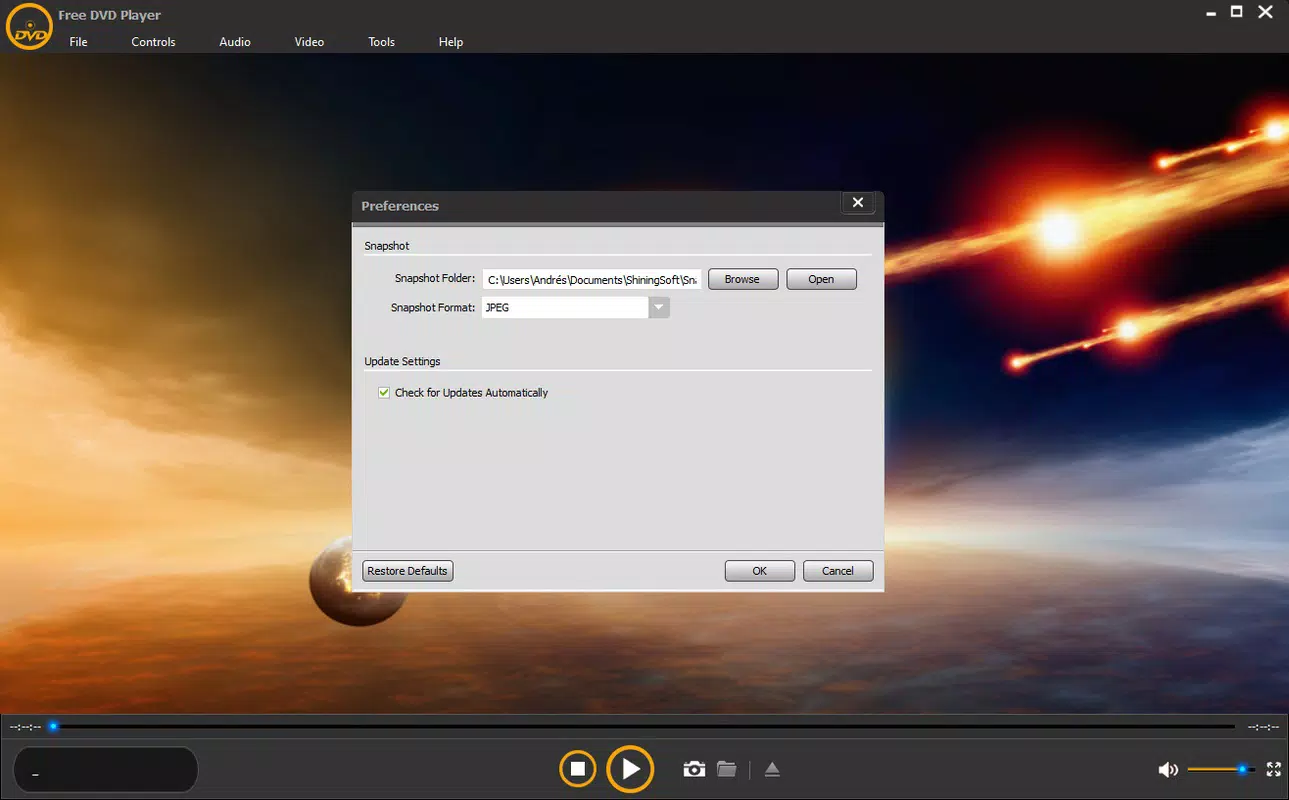
Task: Open the snapshot folder icon in control bar
Action: point(727,769)
